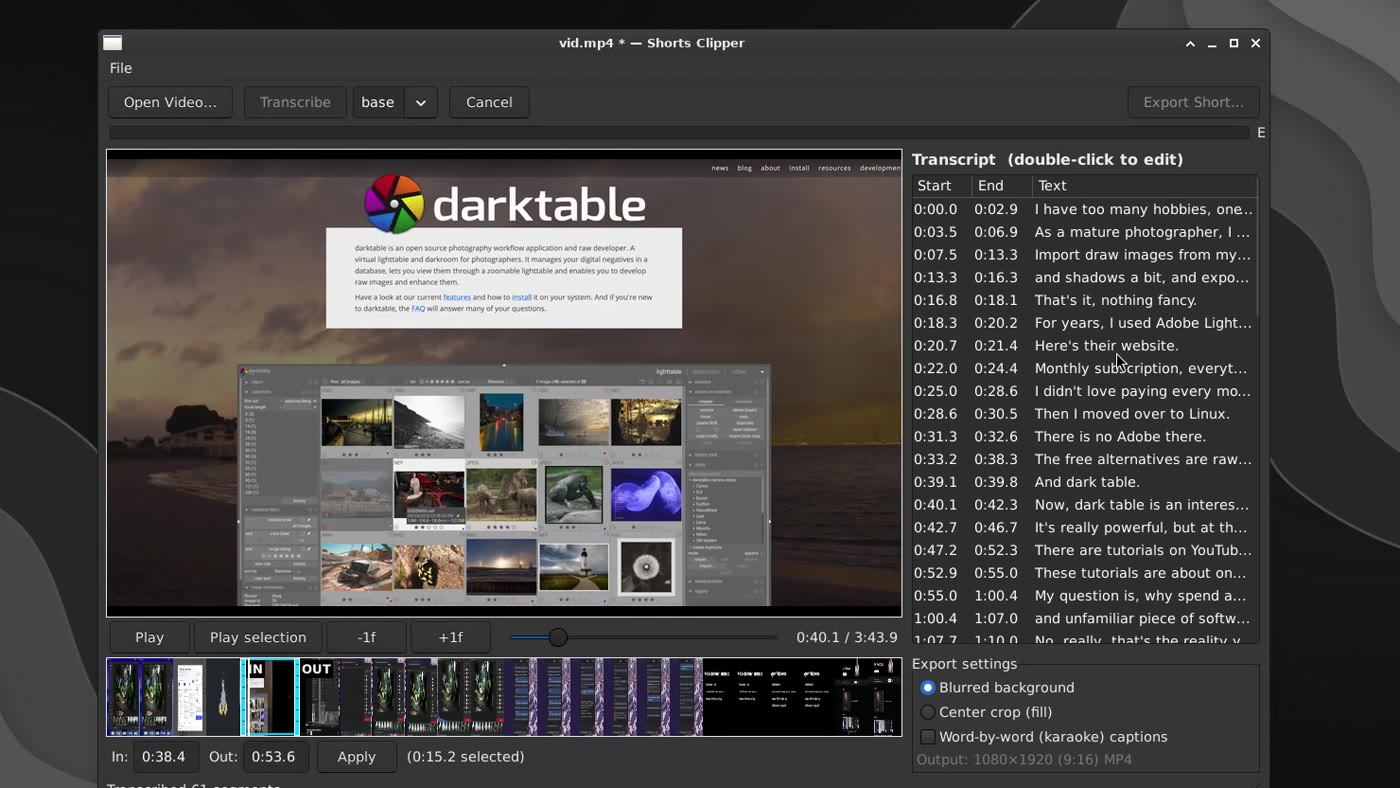
Task: Select transcript row "I have too many hobbies"
Action: pyautogui.click(x=1083, y=209)
